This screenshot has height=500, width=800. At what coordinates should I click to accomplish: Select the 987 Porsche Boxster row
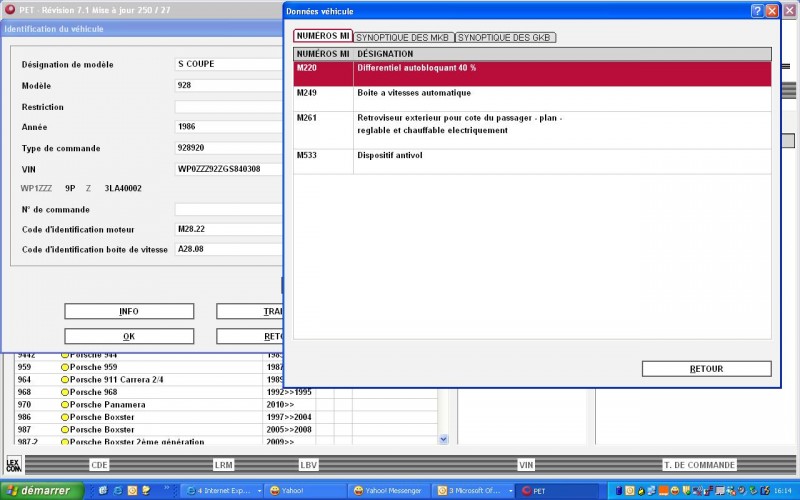pyautogui.click(x=226, y=430)
